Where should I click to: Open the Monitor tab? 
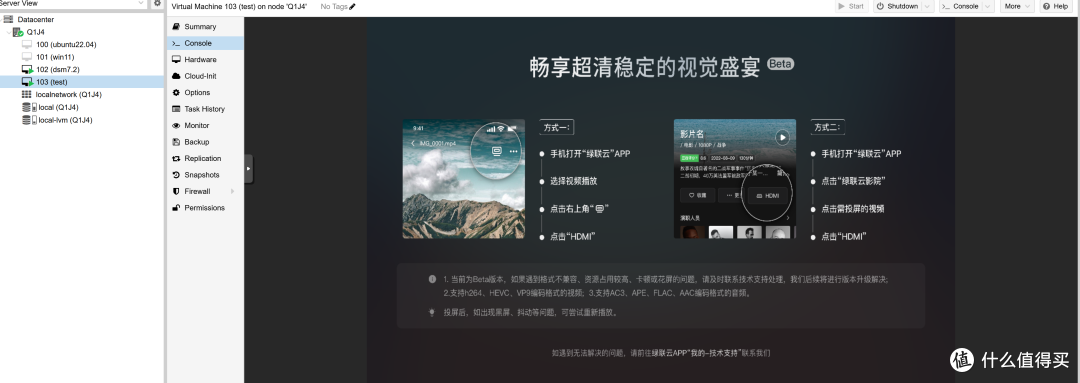(205, 125)
